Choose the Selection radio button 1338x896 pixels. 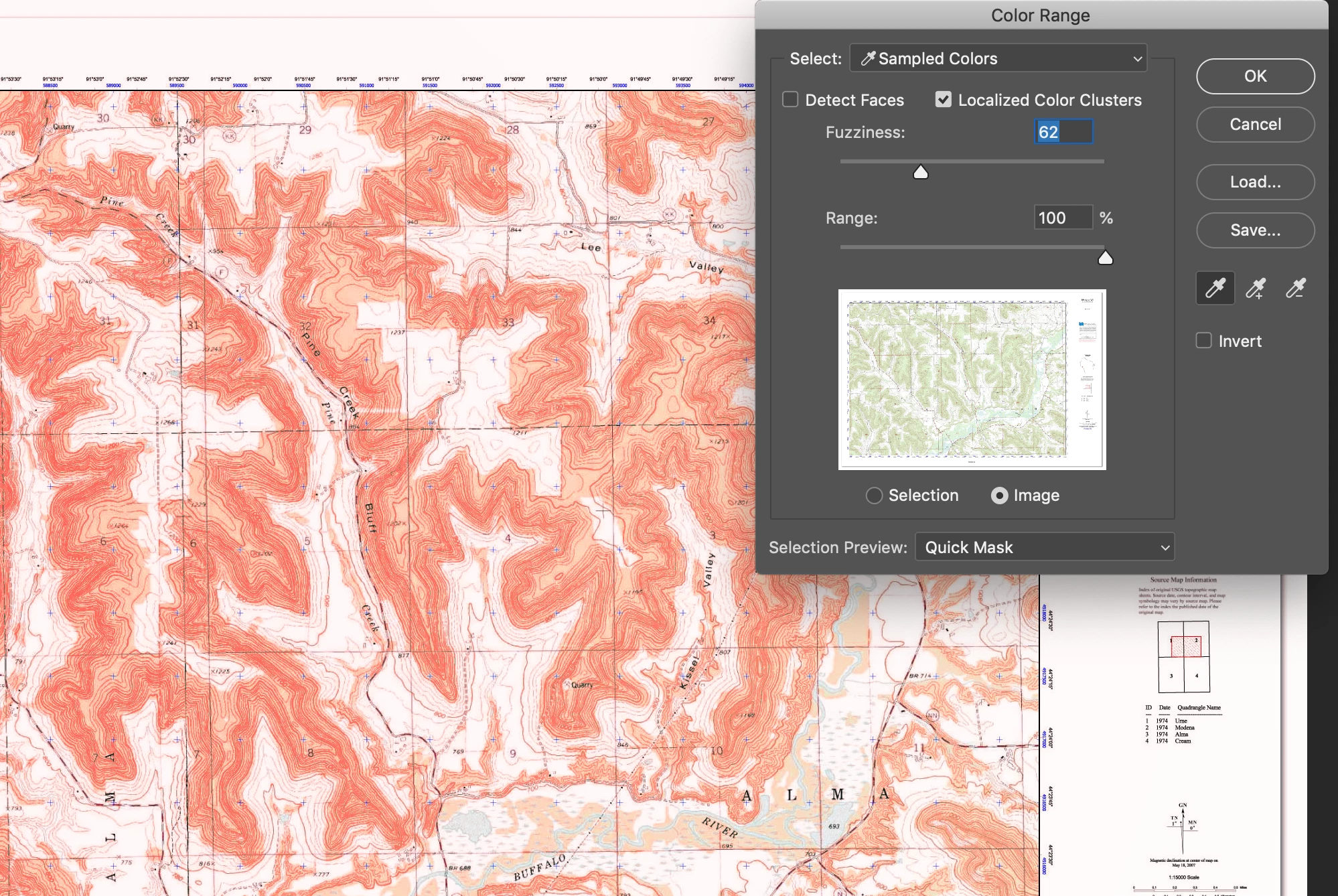[874, 496]
